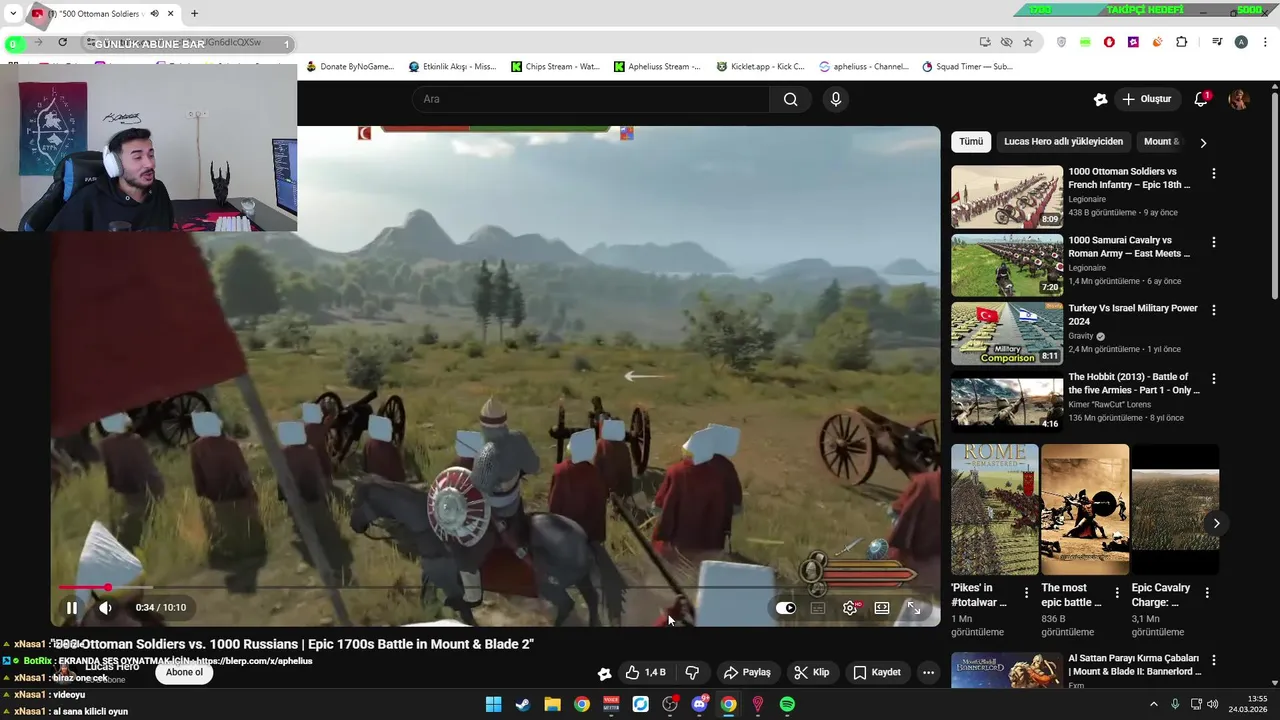Toggle the autoplay switch in the player
Screen dimensions: 1280x720
pos(786,608)
